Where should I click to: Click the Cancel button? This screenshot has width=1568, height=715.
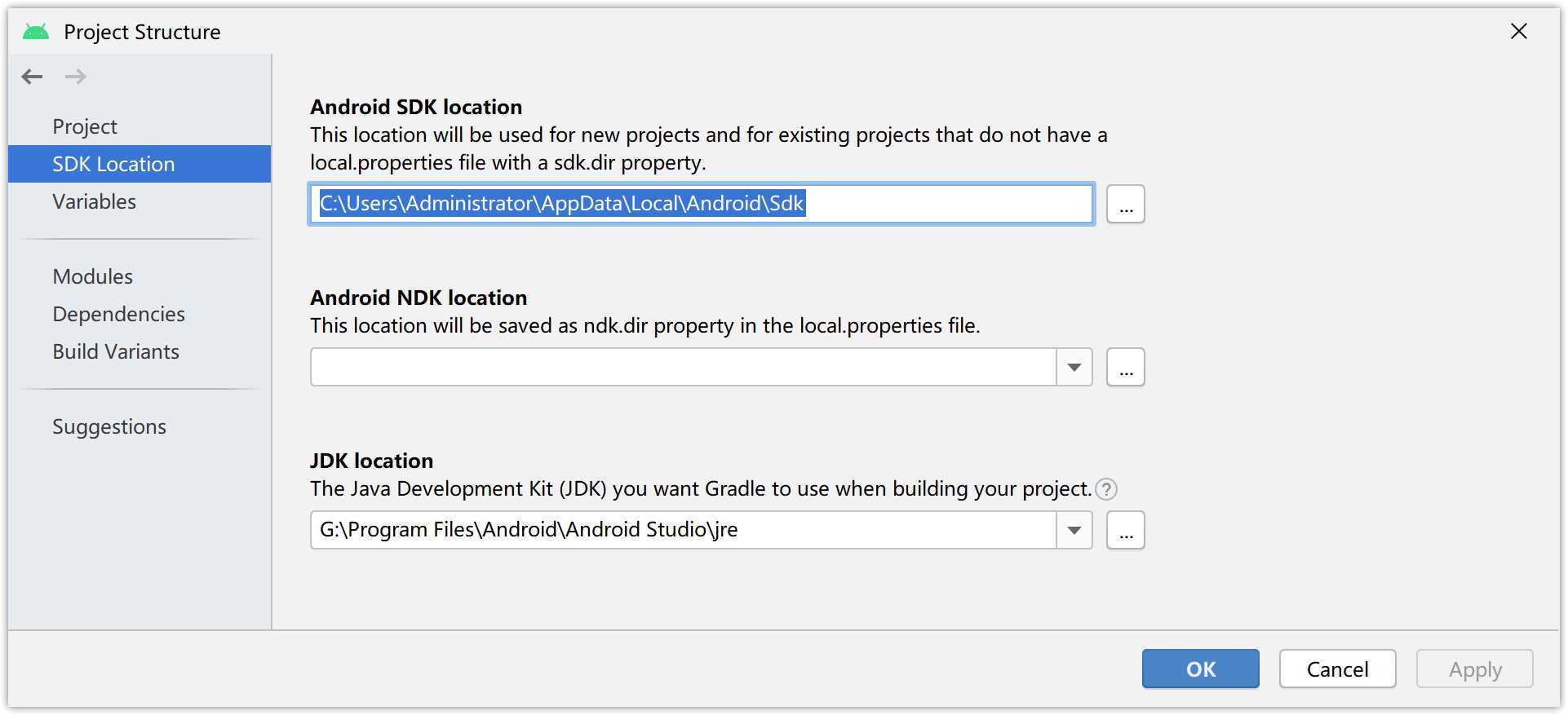(1338, 669)
